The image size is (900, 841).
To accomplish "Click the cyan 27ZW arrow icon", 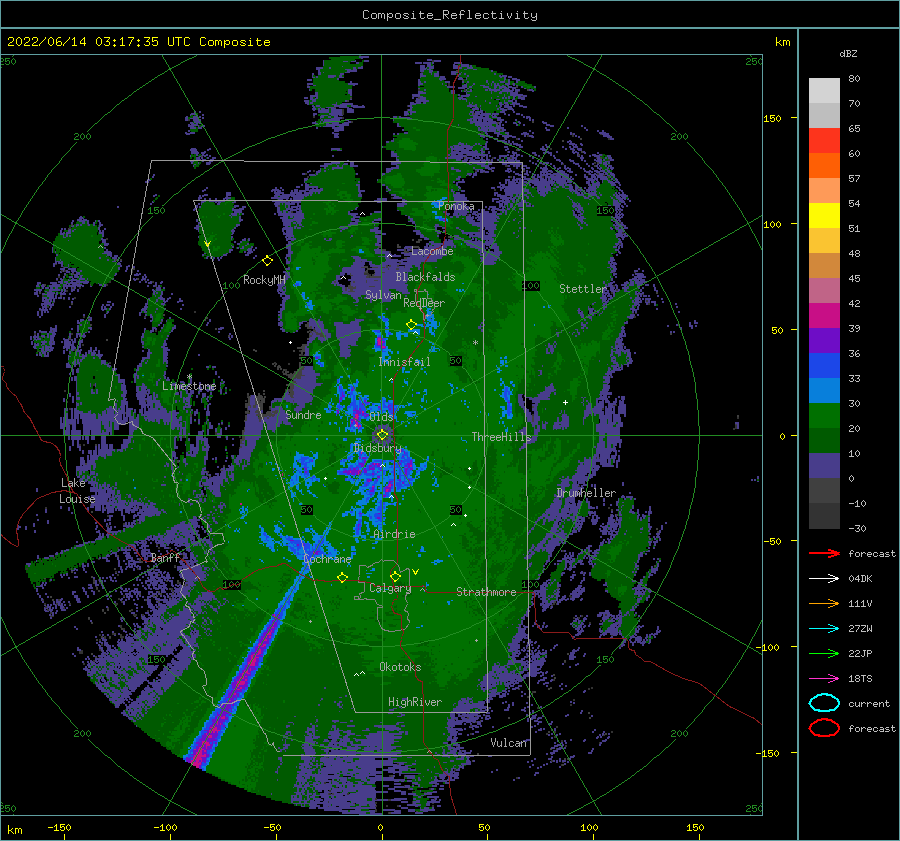I will pos(824,629).
